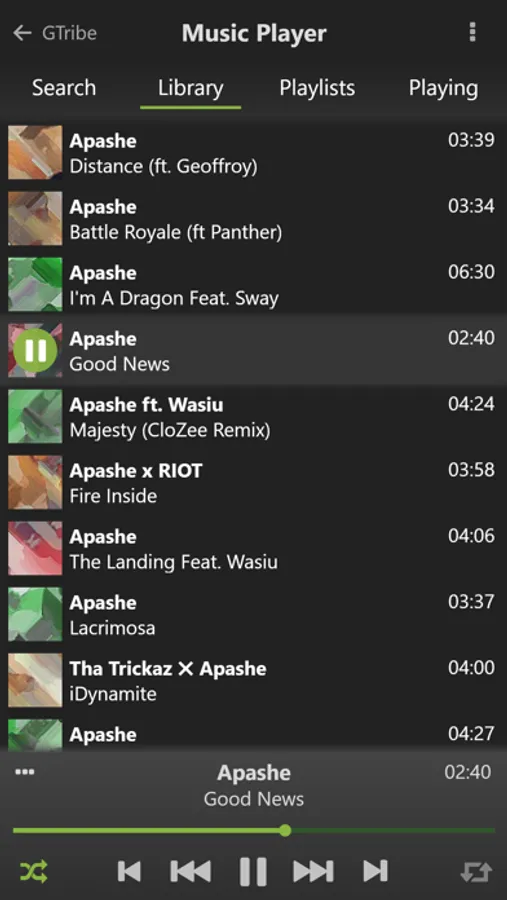Go back to GTribe using the arrow
The width and height of the screenshot is (507, 900).
(22, 33)
